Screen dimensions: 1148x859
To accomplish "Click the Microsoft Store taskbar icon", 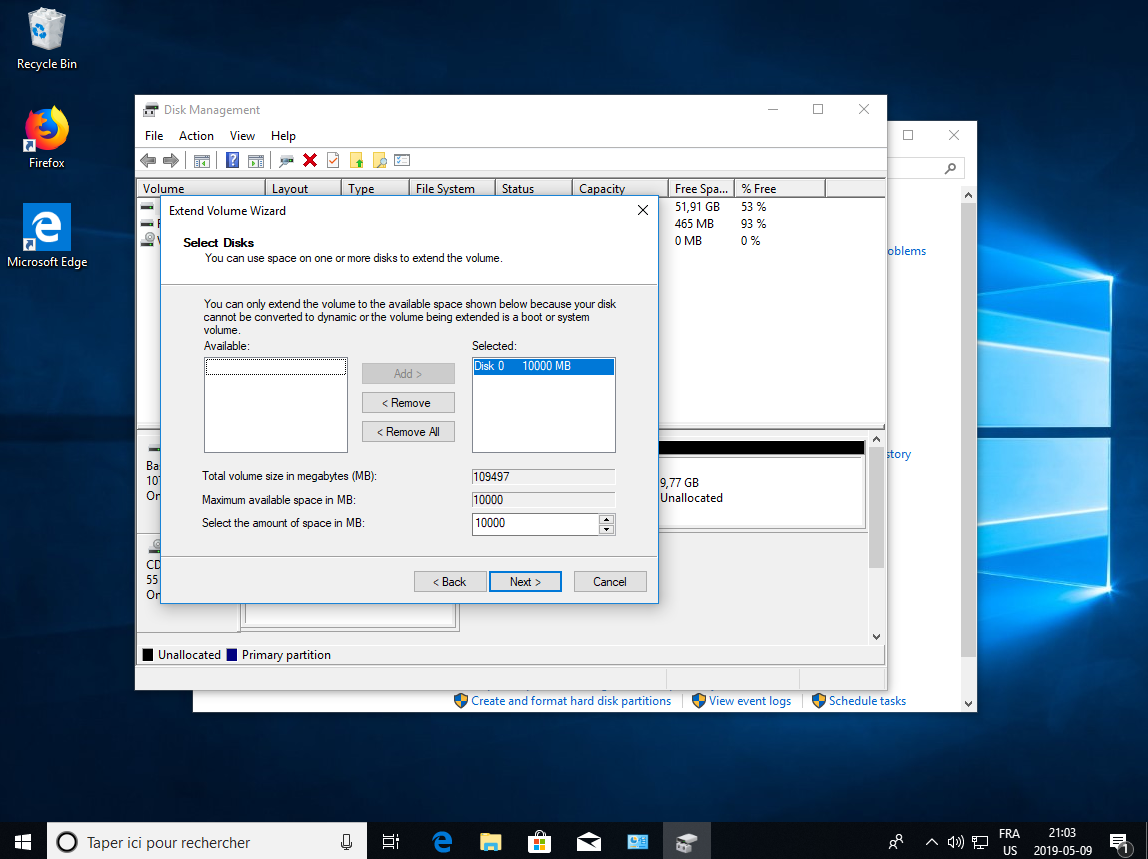I will (539, 842).
